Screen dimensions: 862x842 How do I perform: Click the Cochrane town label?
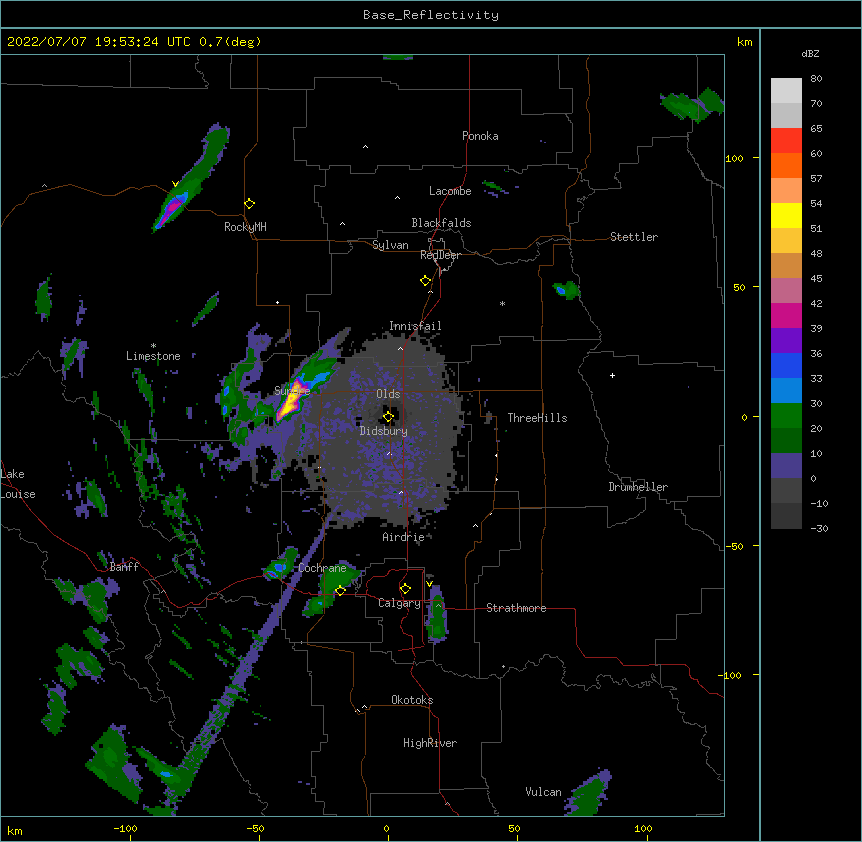point(322,568)
